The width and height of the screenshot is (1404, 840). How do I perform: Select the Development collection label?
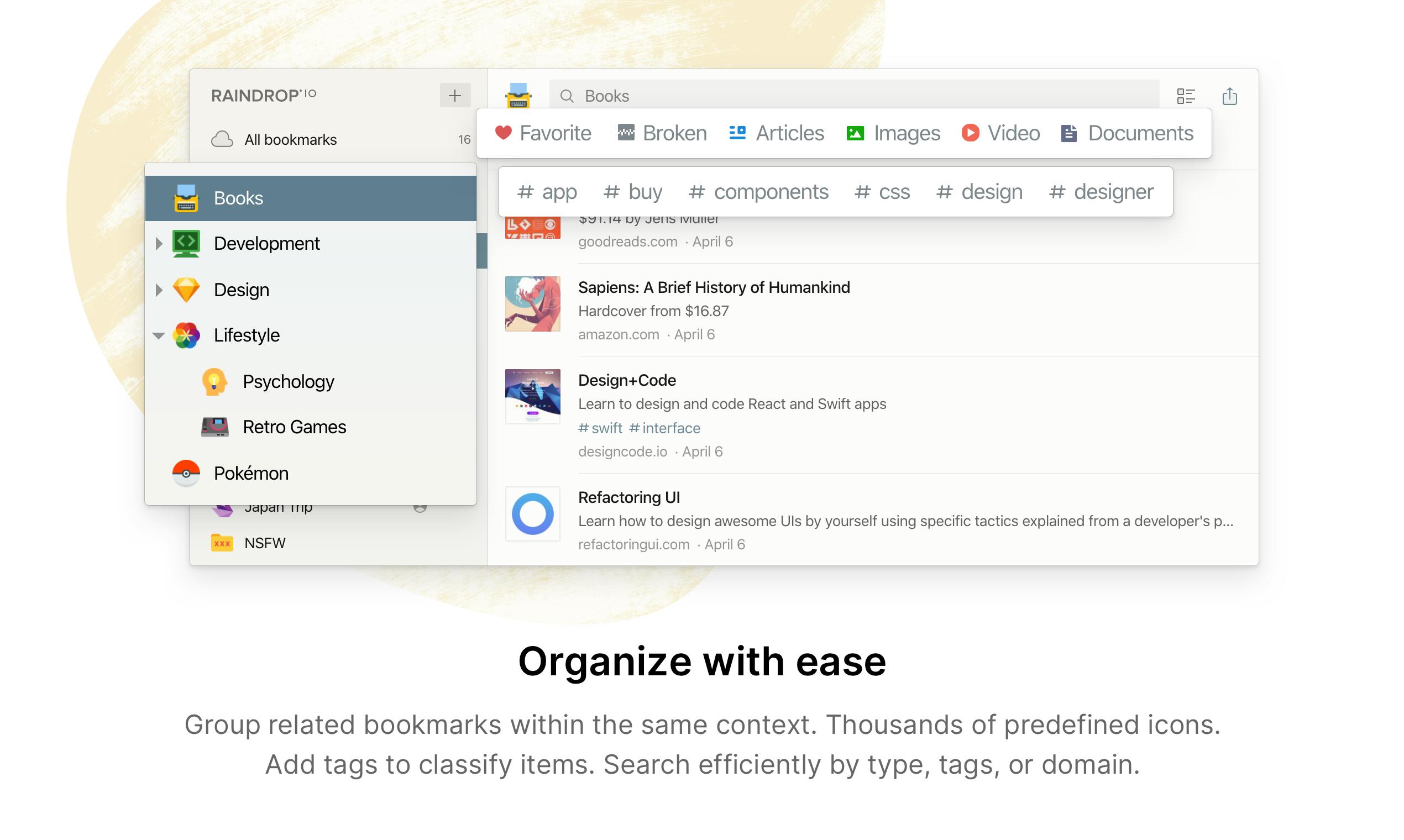(x=266, y=243)
